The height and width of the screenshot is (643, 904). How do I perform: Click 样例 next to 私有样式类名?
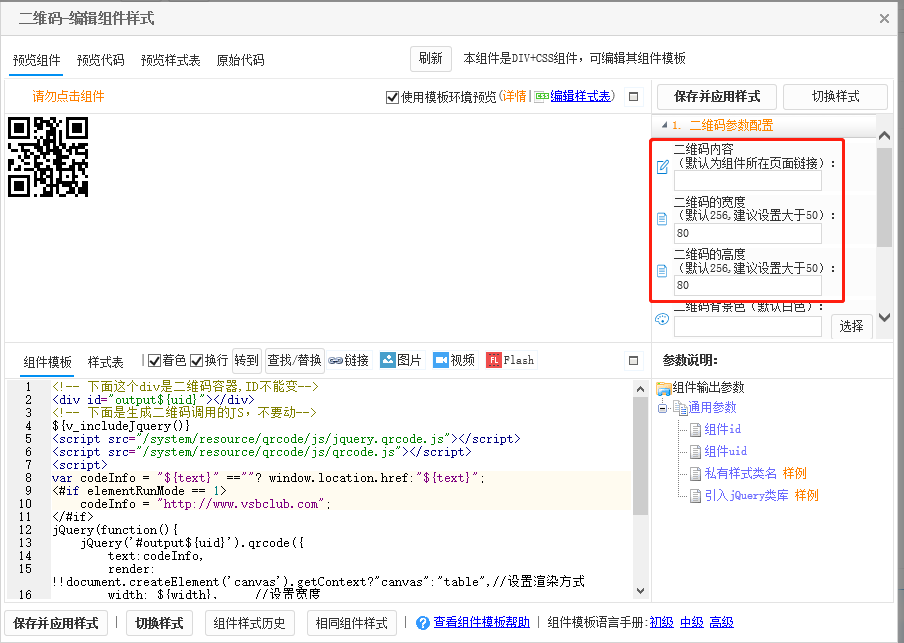794,473
